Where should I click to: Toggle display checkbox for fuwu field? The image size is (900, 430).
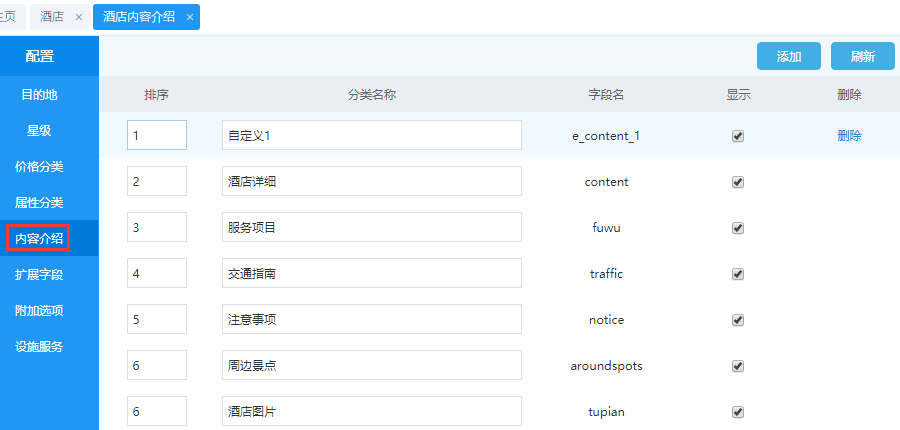738,228
